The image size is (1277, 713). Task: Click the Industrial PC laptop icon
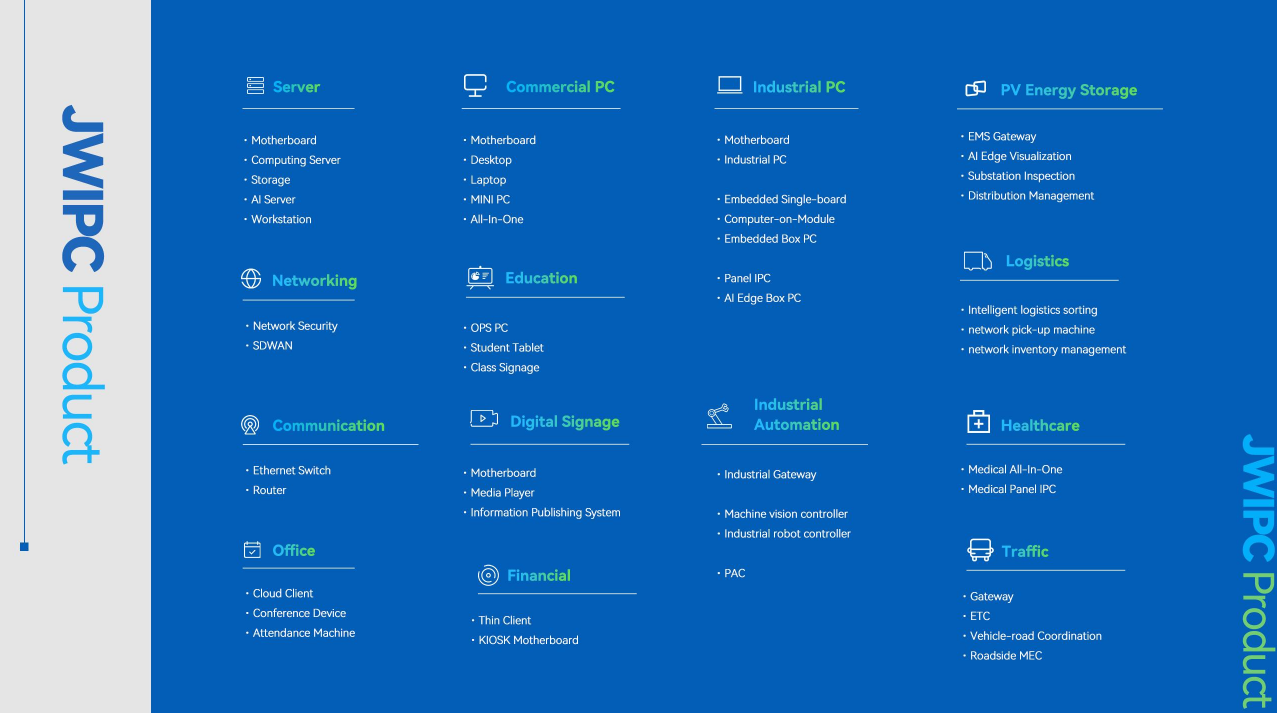coord(729,86)
